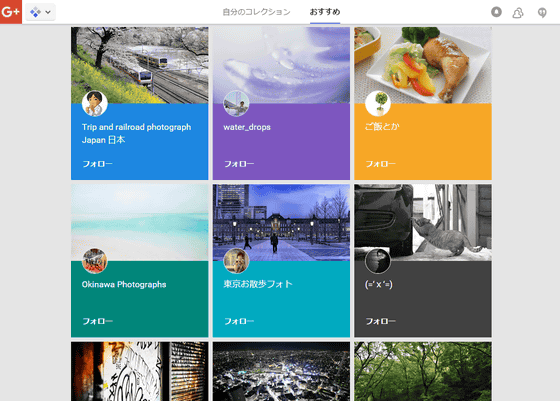Open the notifications bell icon
Screen dimensions: 560x401
pos(496,12)
